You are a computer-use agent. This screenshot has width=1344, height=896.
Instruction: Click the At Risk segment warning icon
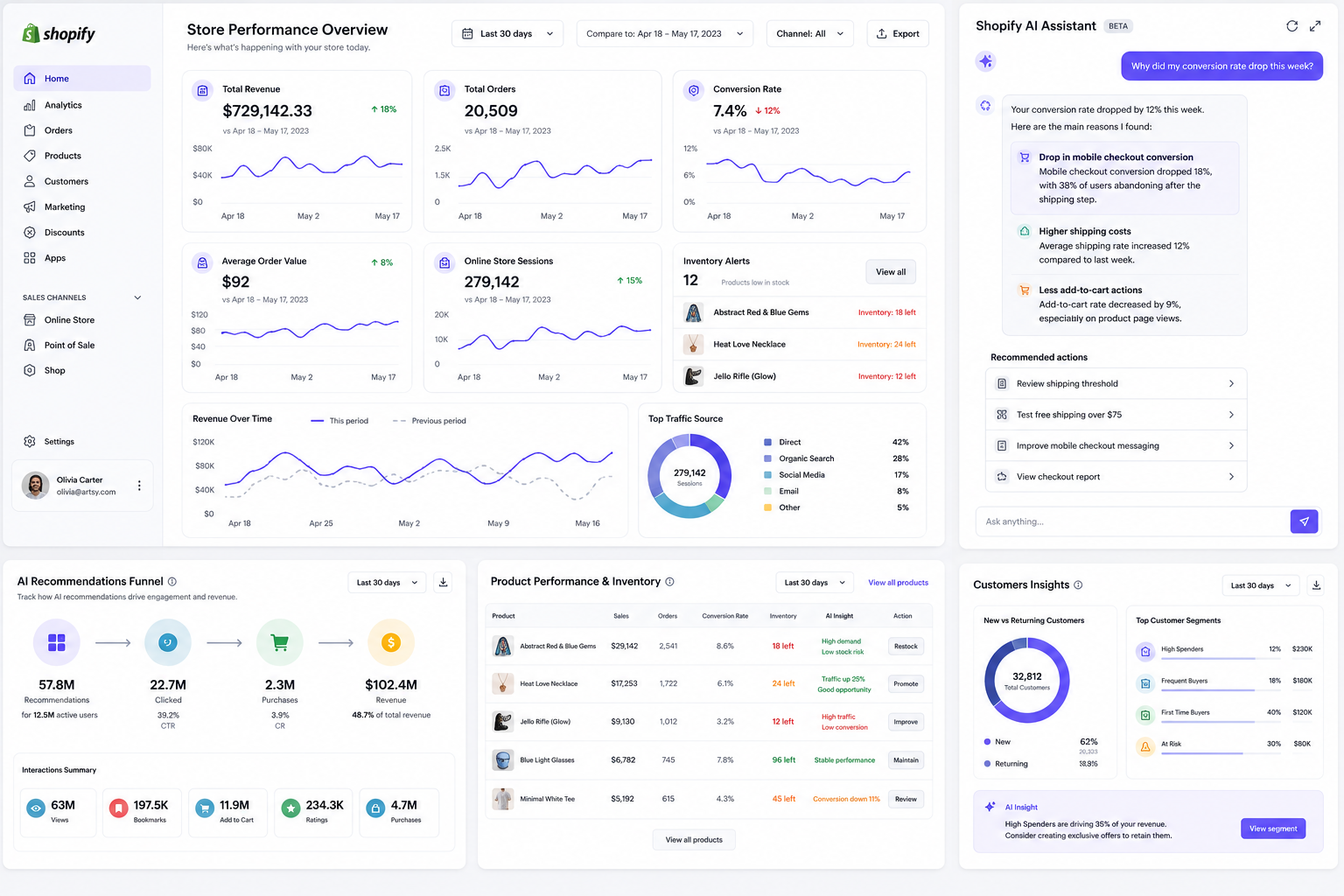tap(1144, 746)
